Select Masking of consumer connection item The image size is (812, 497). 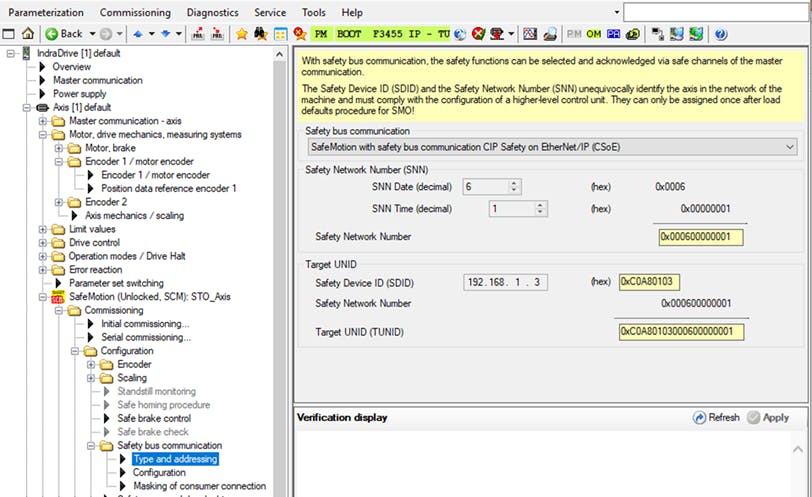pos(199,486)
